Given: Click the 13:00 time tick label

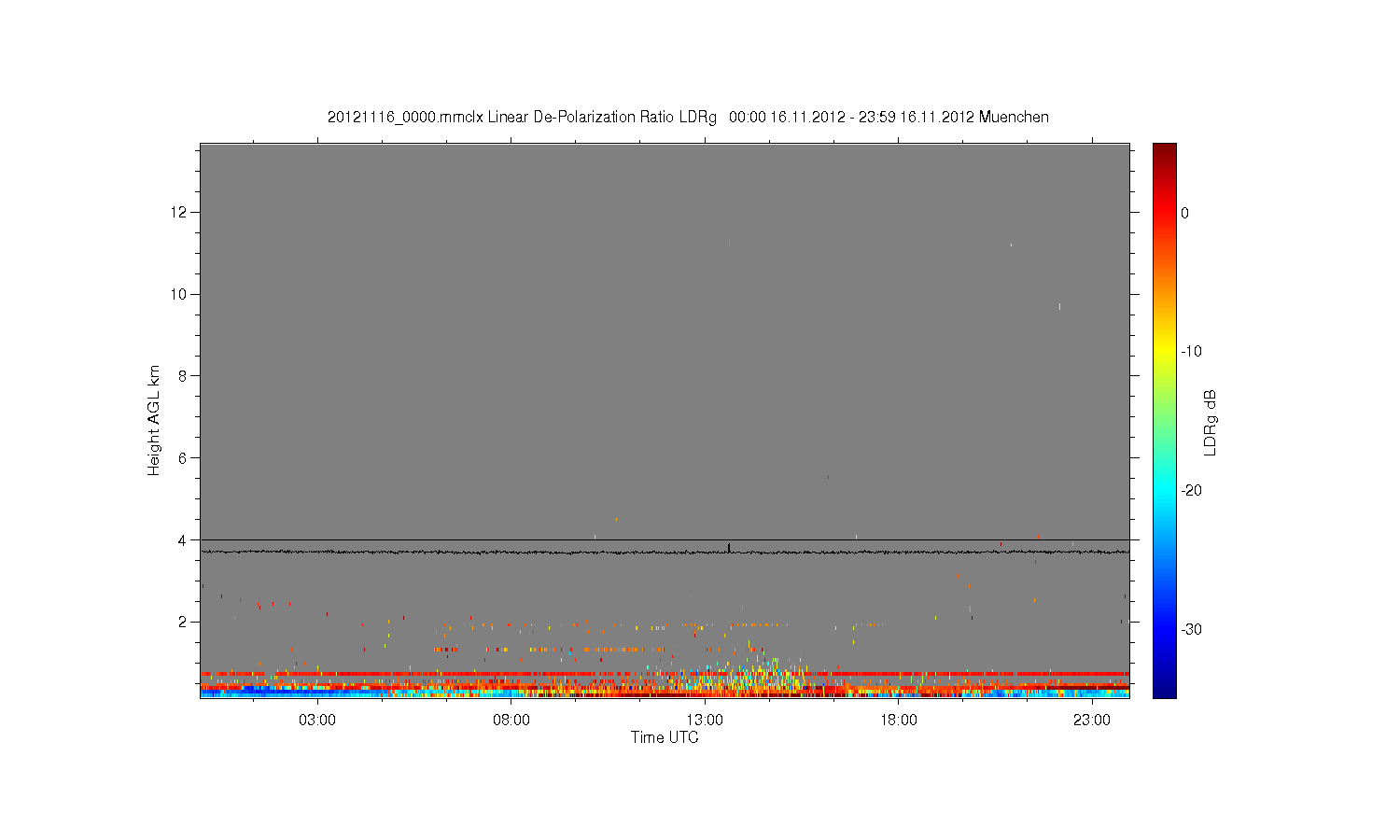Looking at the screenshot, I should coord(705,721).
